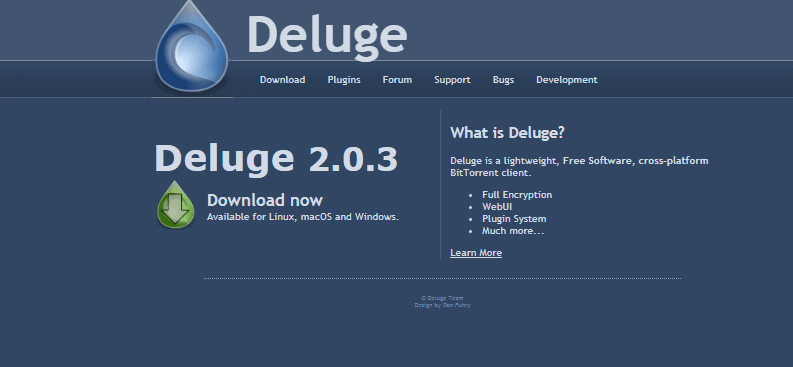Open the Download nav item

tap(282, 80)
